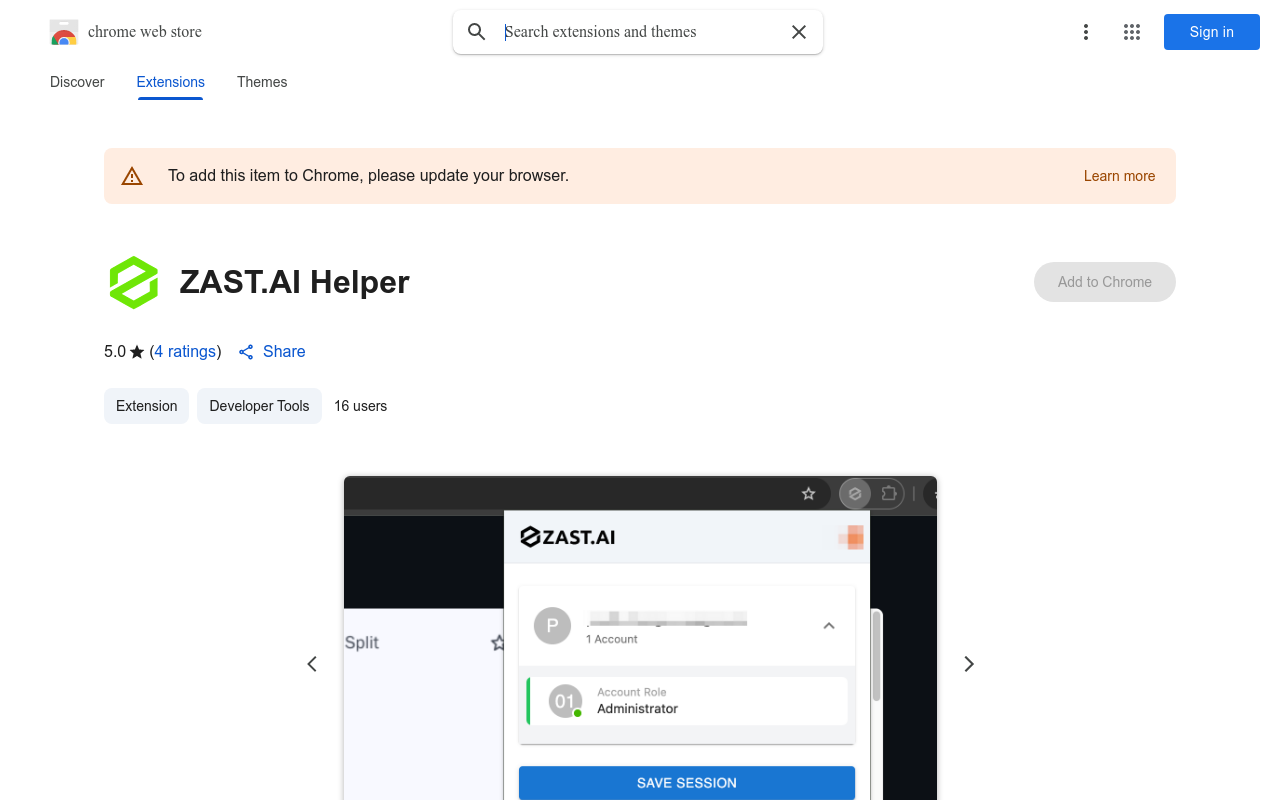This screenshot has width=1280, height=800.
Task: Focus the Search extensions and themes field
Action: point(640,32)
